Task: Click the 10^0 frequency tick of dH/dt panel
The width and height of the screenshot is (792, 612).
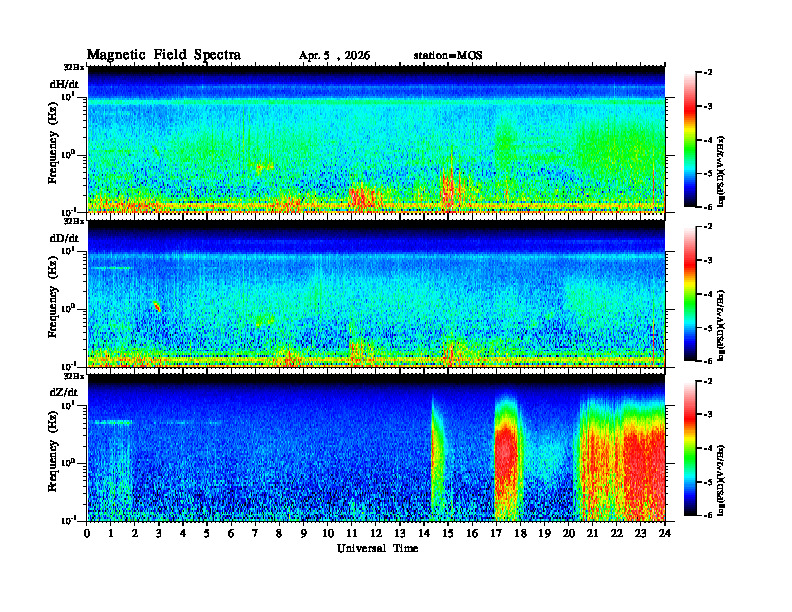Action: (x=68, y=155)
